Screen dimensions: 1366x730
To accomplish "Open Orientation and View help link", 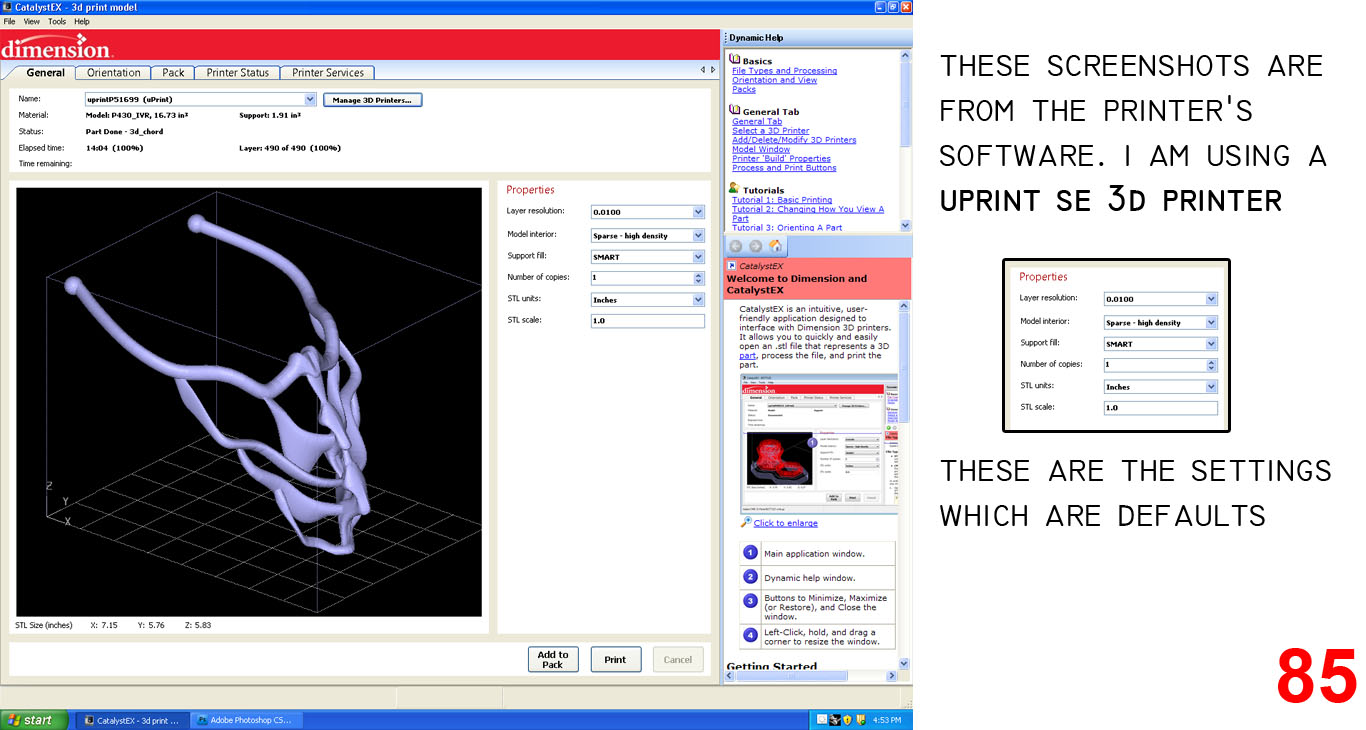I will [x=774, y=80].
